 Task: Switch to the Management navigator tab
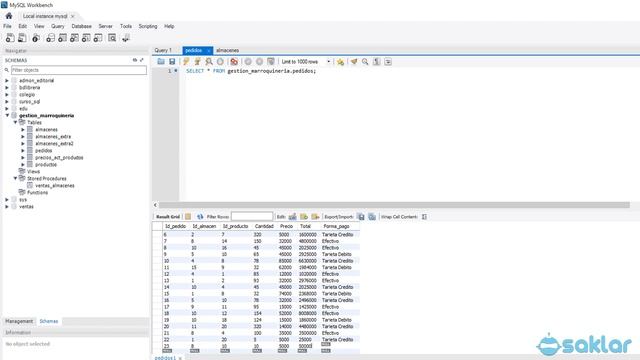tap(19, 321)
